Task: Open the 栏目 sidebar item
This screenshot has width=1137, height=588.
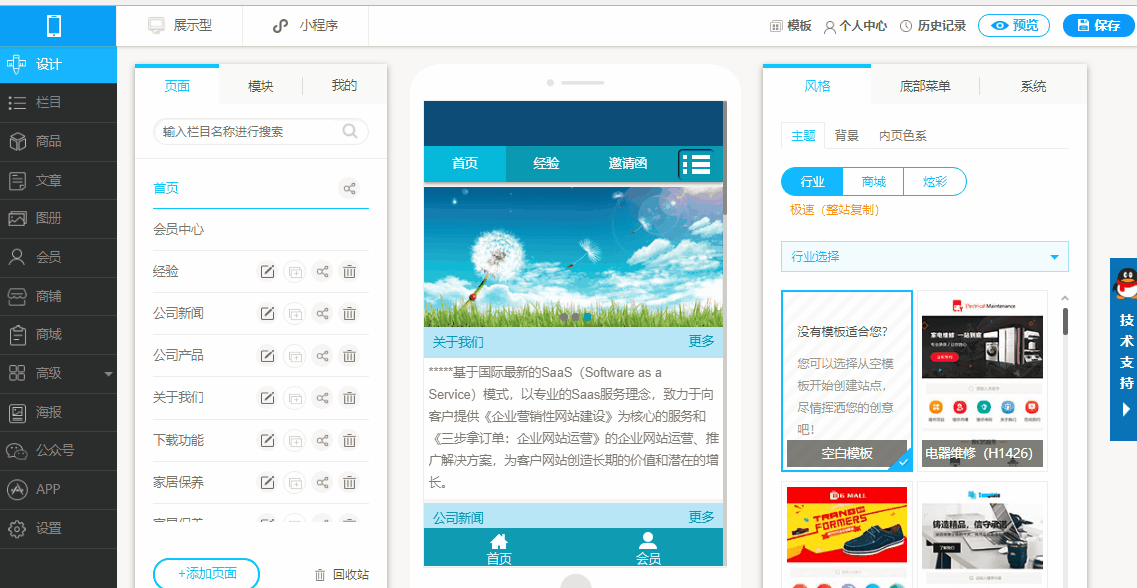Action: pos(58,102)
